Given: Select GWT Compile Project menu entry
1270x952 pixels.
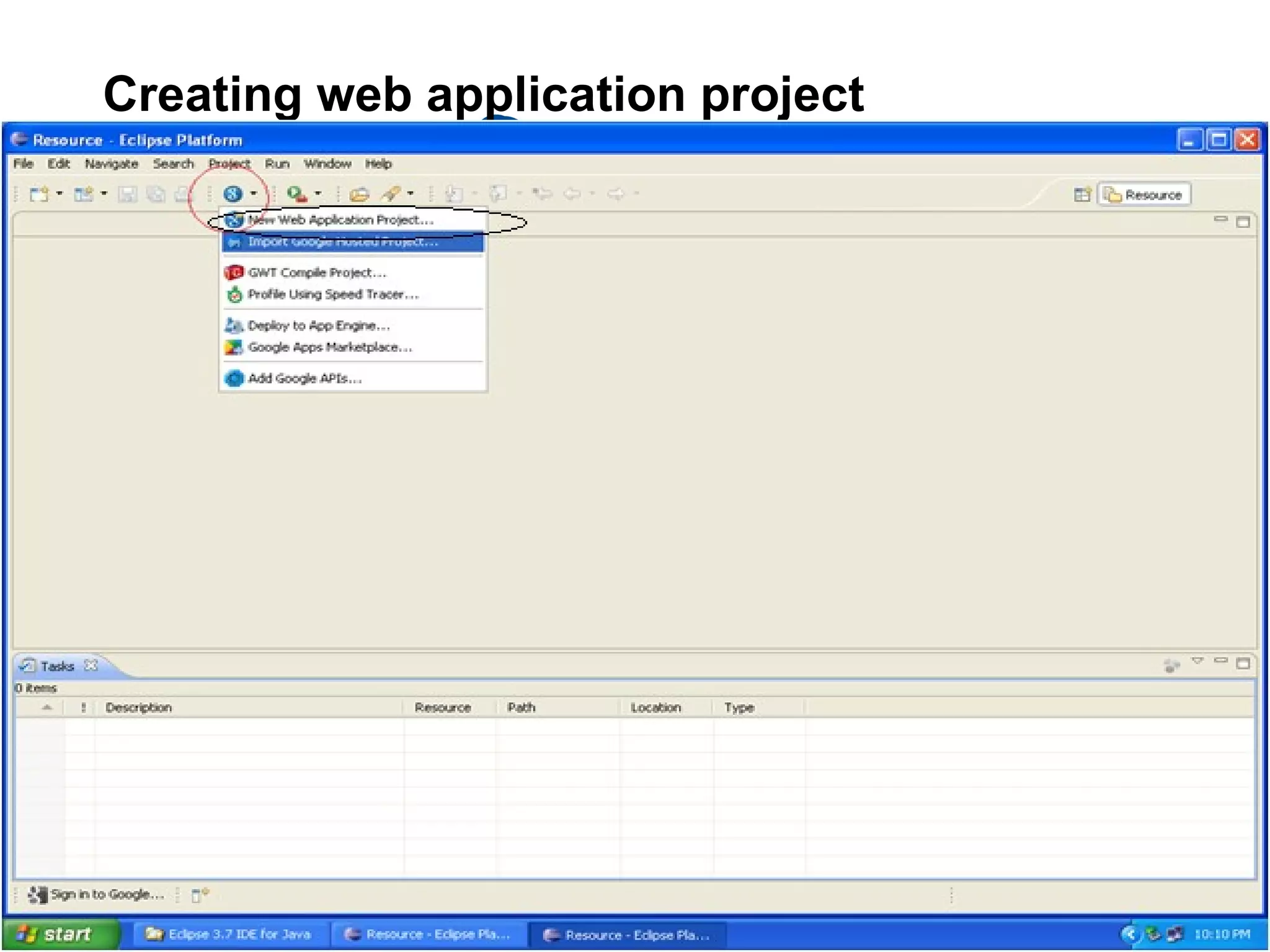Looking at the screenshot, I should pos(352,273).
